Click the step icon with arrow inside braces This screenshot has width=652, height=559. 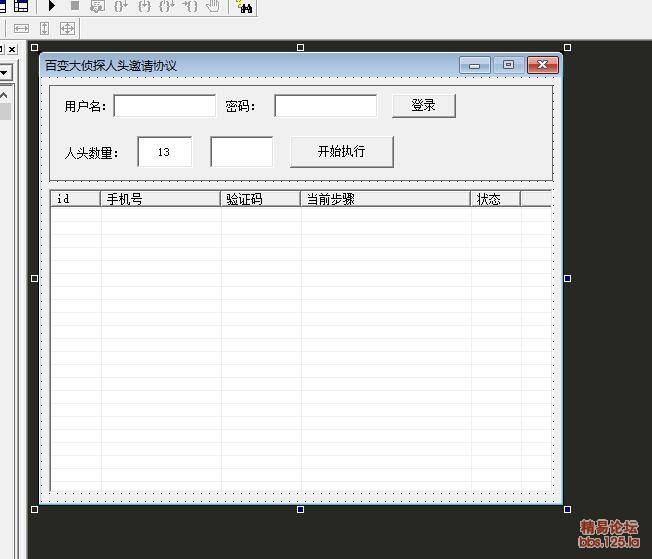coord(144,6)
